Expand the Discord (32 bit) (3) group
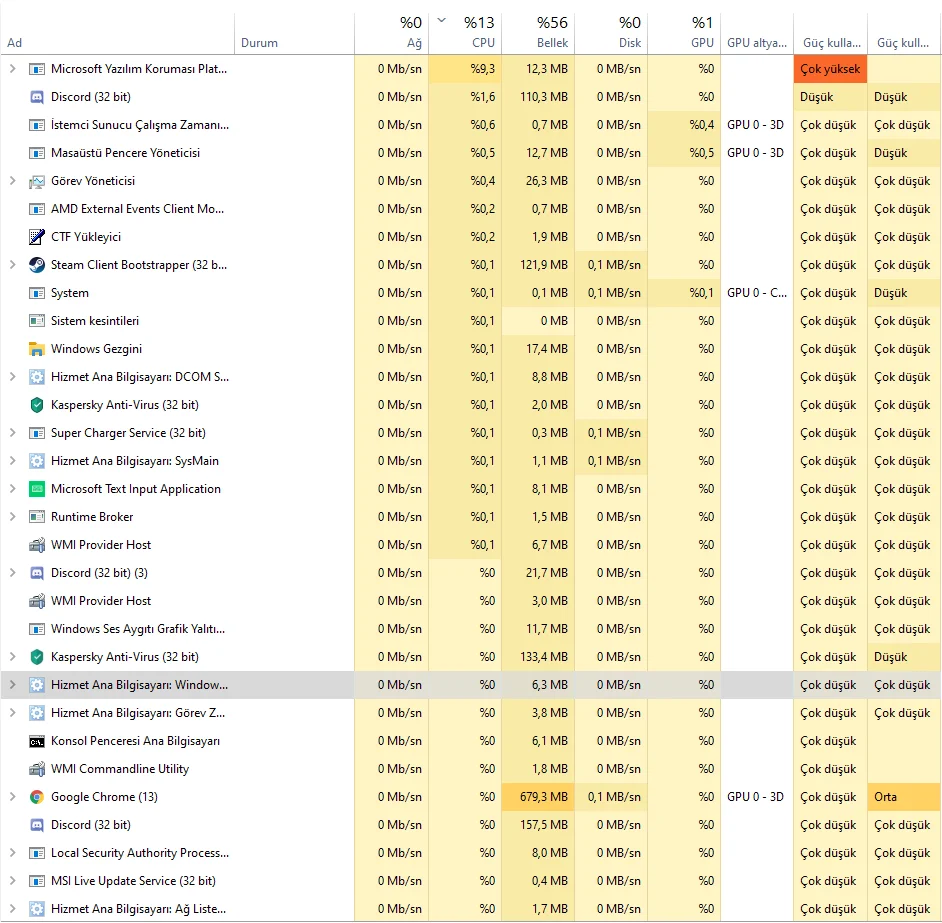Viewport: 942px width, 923px height. (x=12, y=573)
